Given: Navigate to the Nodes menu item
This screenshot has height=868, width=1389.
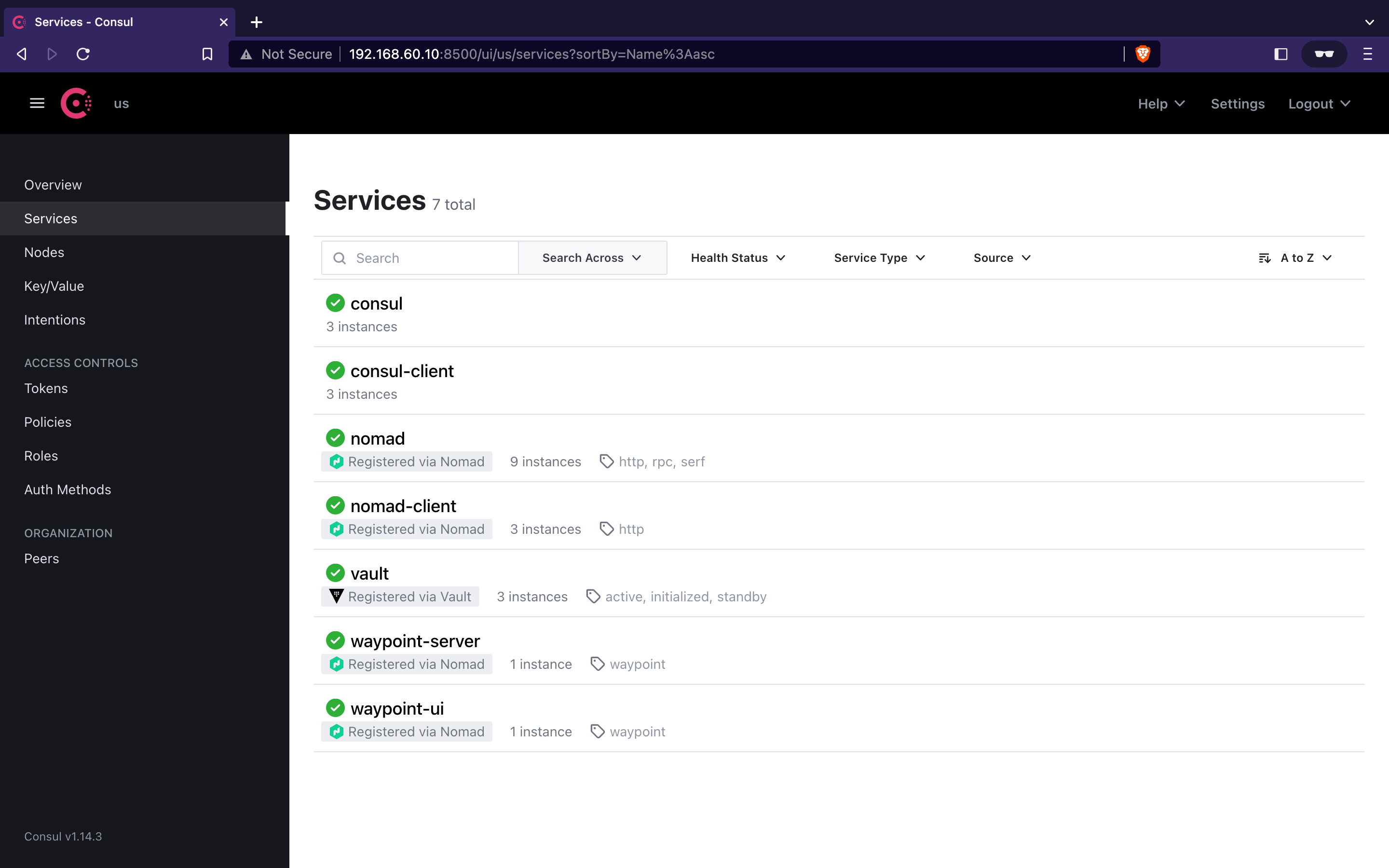Looking at the screenshot, I should (x=44, y=251).
